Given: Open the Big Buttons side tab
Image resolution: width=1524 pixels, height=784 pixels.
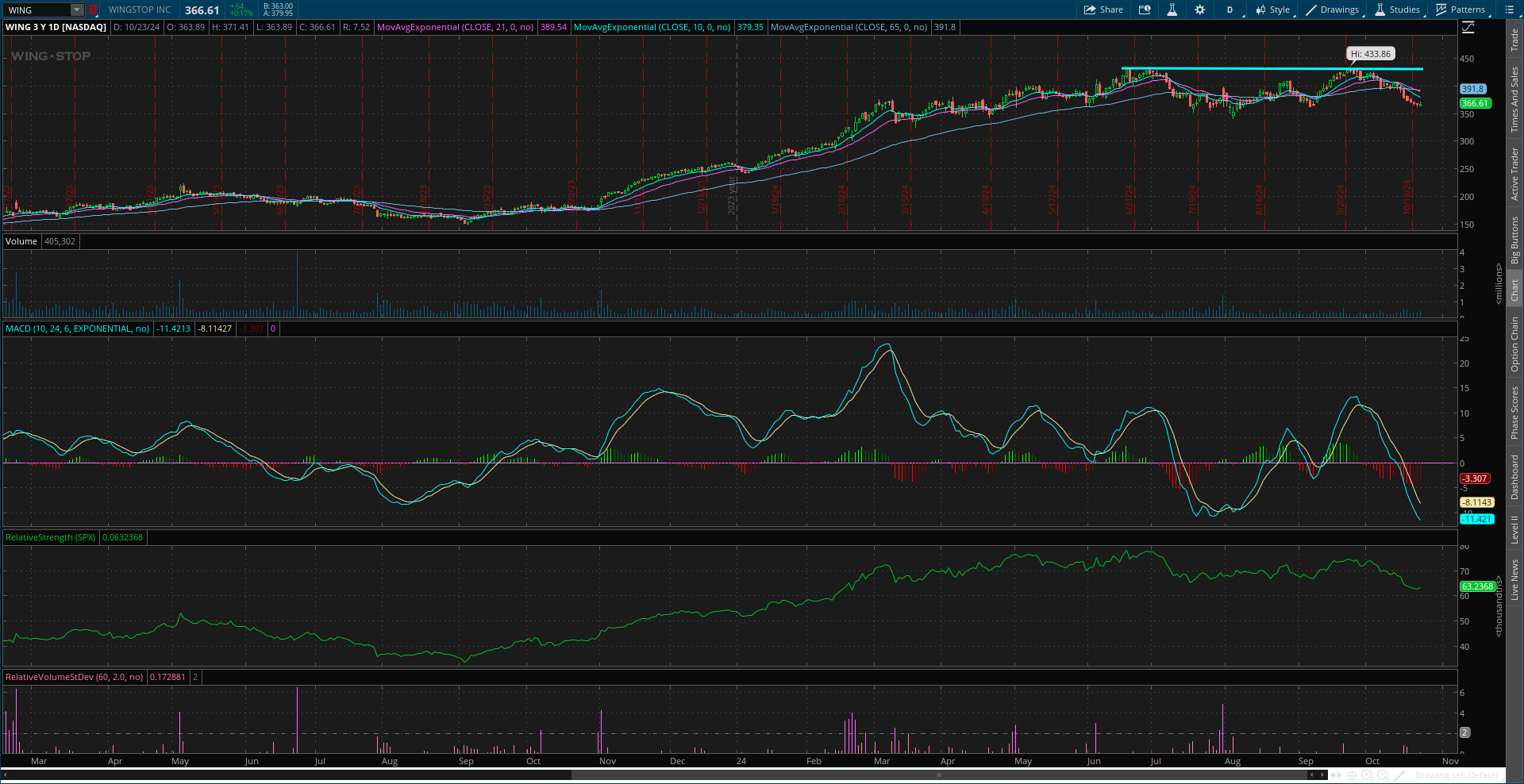Looking at the screenshot, I should (1514, 240).
